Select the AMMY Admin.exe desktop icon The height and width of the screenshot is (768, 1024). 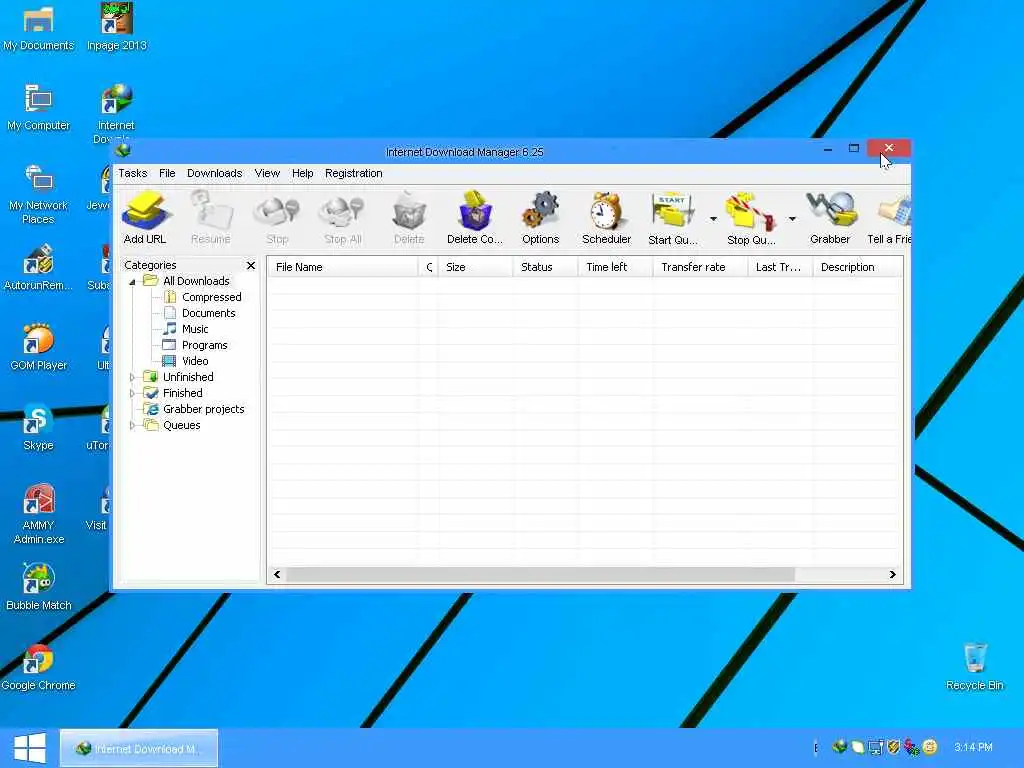tap(39, 513)
